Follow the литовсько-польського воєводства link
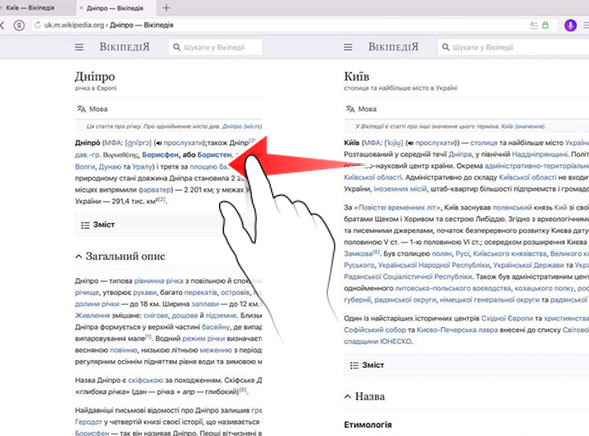 tap(453, 288)
